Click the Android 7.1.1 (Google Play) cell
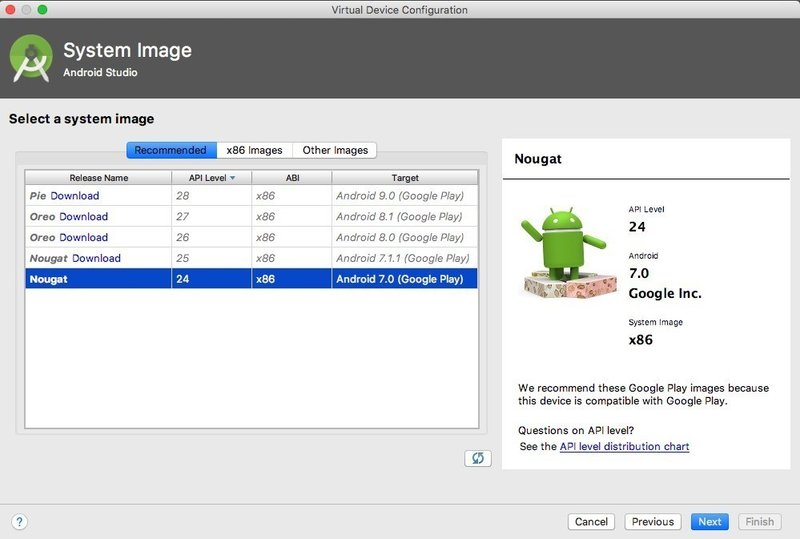Image resolution: width=800 pixels, height=539 pixels. point(405,258)
